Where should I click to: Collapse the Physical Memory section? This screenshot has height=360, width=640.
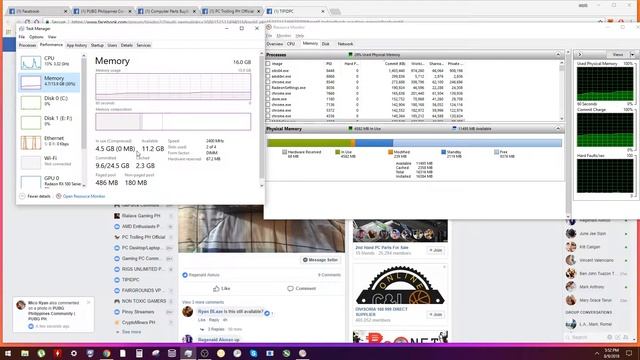click(558, 129)
